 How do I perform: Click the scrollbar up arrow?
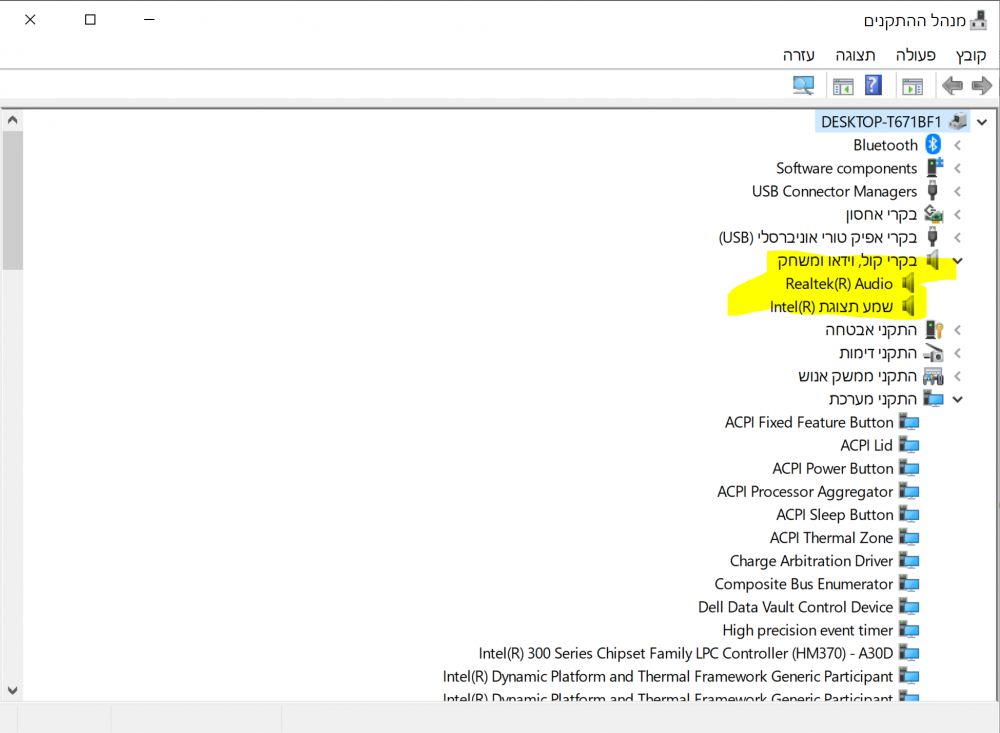pos(12,119)
